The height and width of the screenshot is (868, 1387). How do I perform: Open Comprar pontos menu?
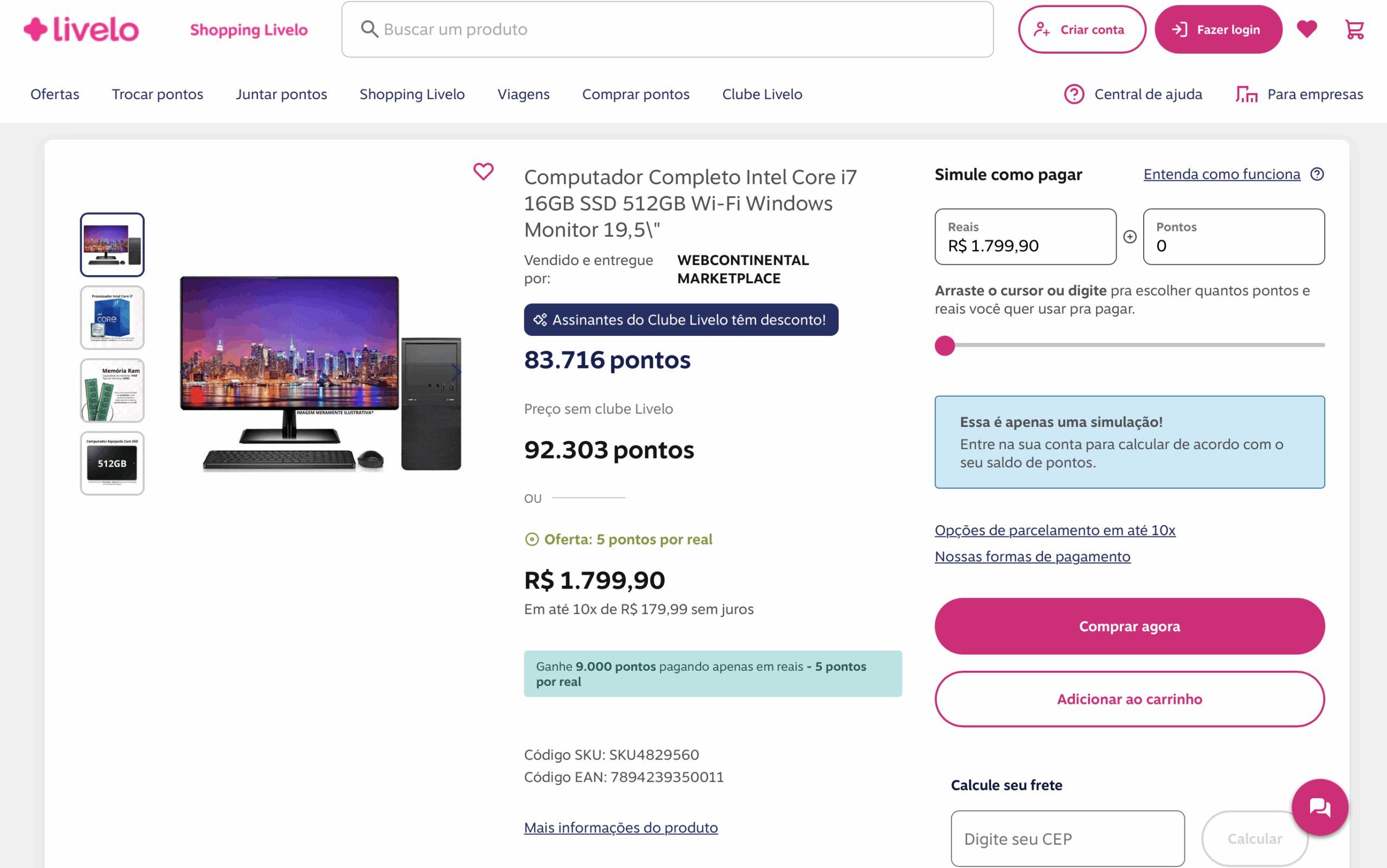tap(636, 94)
